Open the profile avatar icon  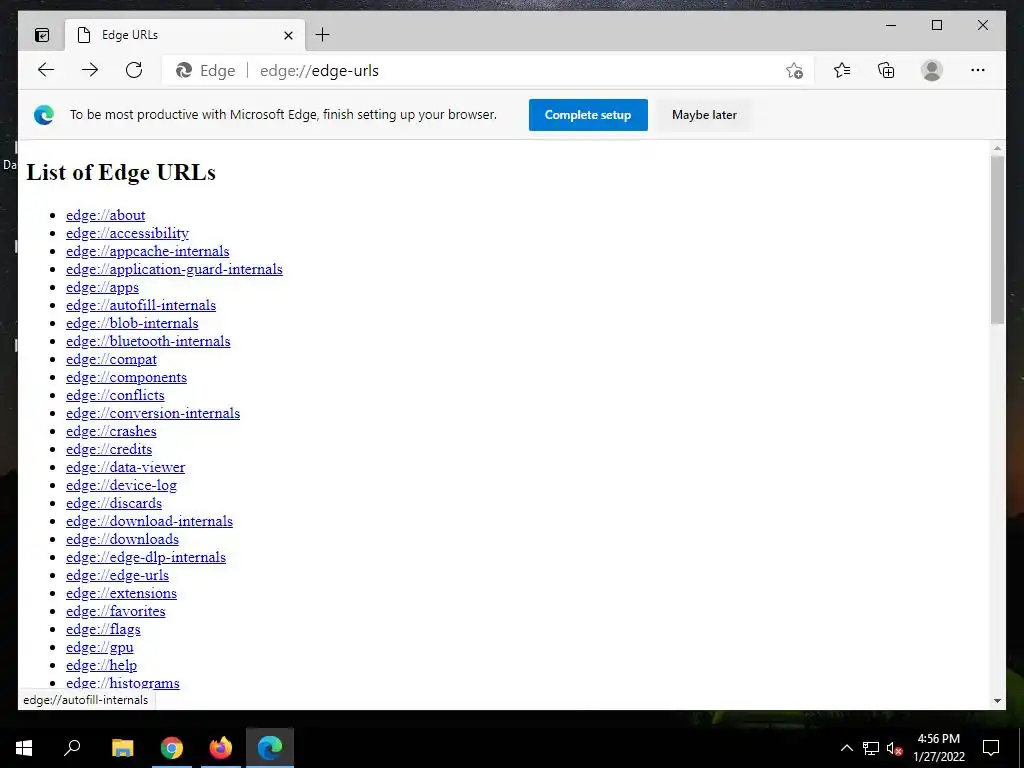[x=932, y=70]
